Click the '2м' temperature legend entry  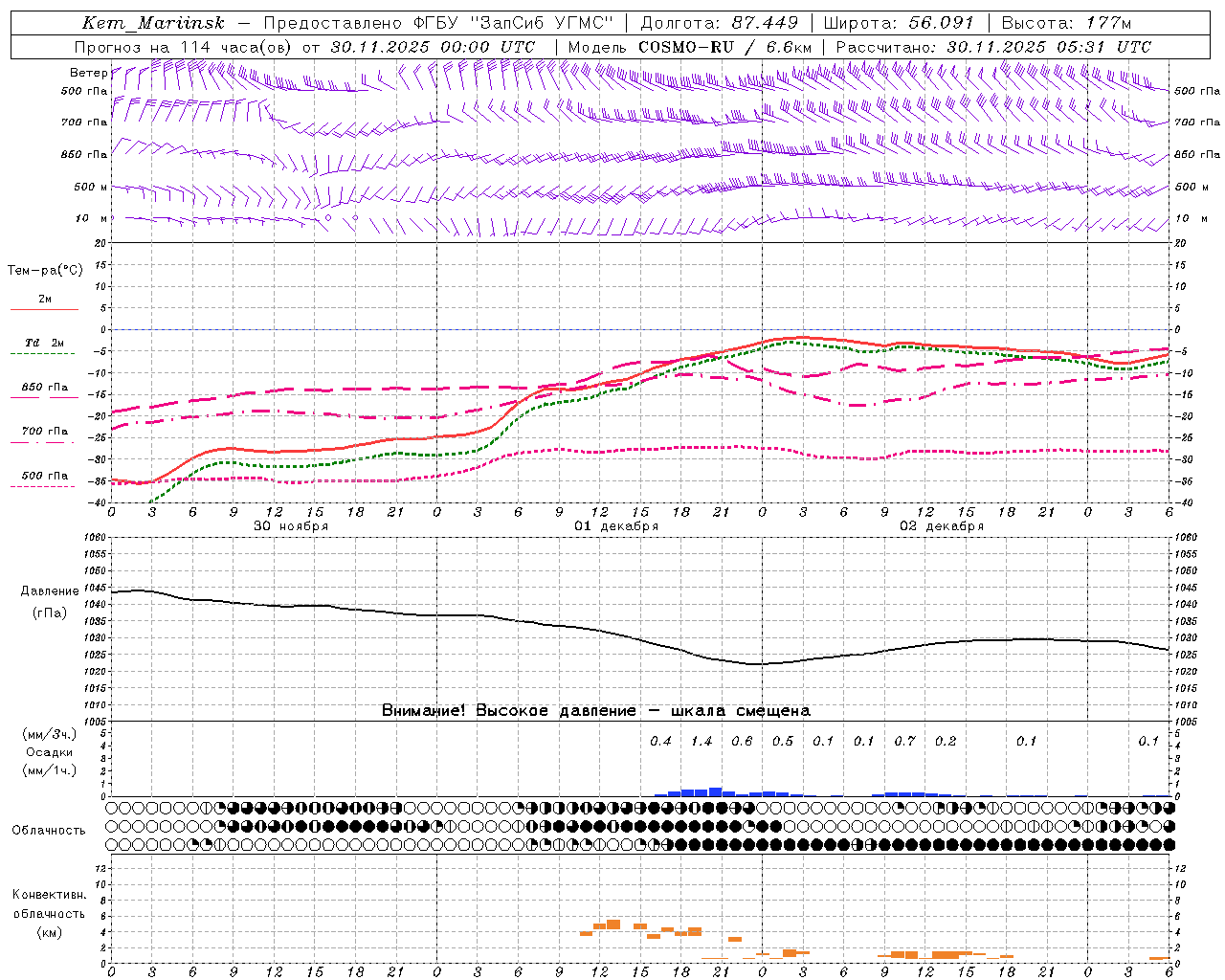[45, 300]
